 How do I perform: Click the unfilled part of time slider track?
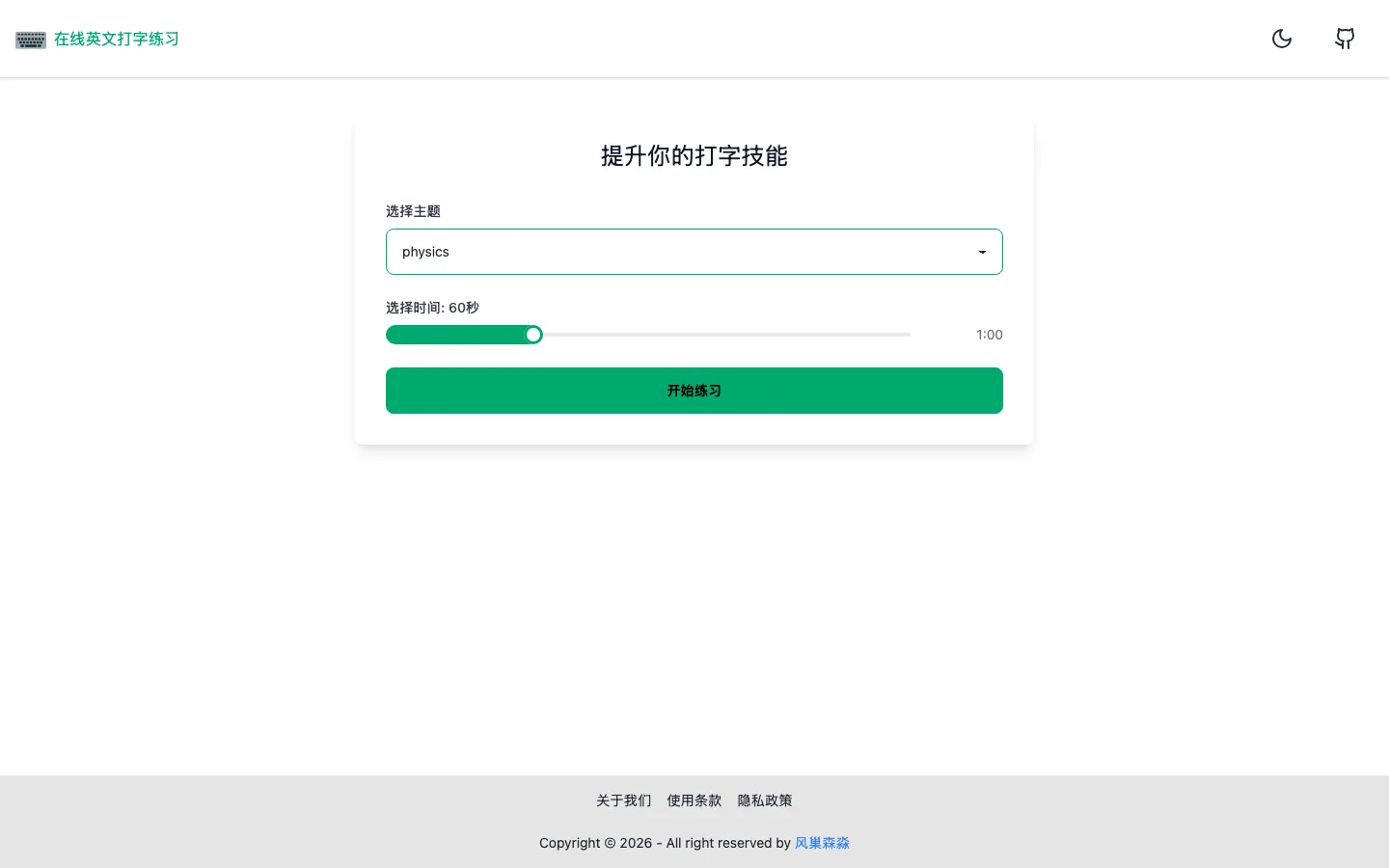pos(726,335)
